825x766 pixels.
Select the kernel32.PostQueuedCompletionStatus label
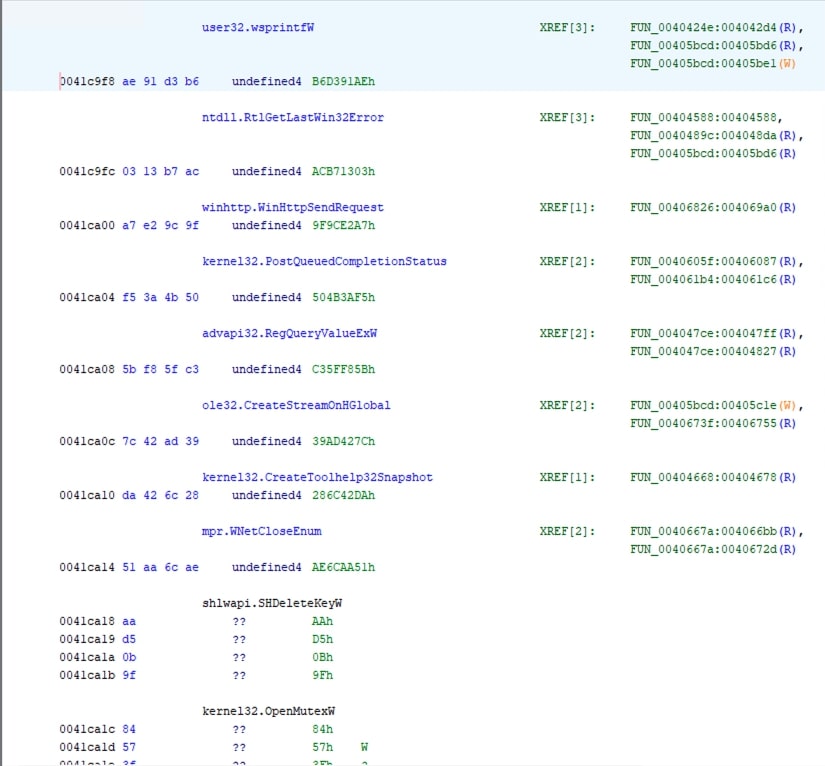tap(324, 262)
